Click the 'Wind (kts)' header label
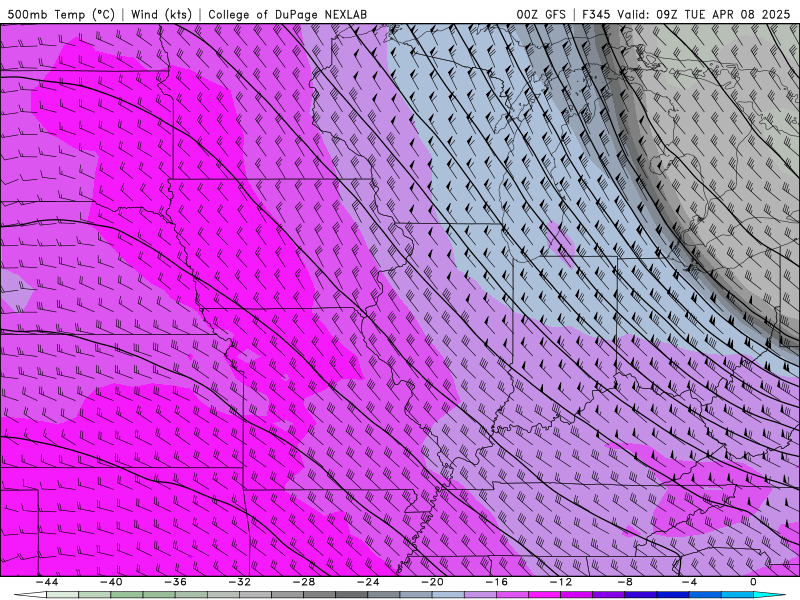The height and width of the screenshot is (600, 800). (161, 14)
